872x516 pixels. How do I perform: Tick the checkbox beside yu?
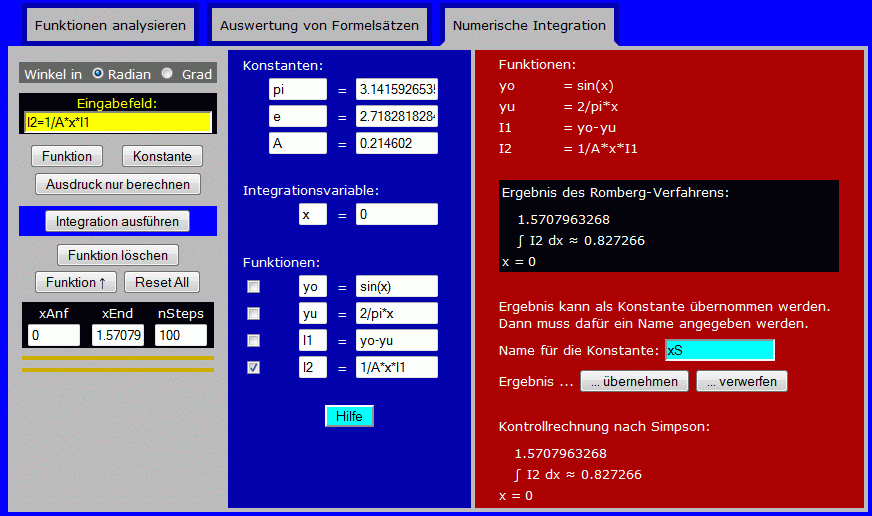pos(254,314)
